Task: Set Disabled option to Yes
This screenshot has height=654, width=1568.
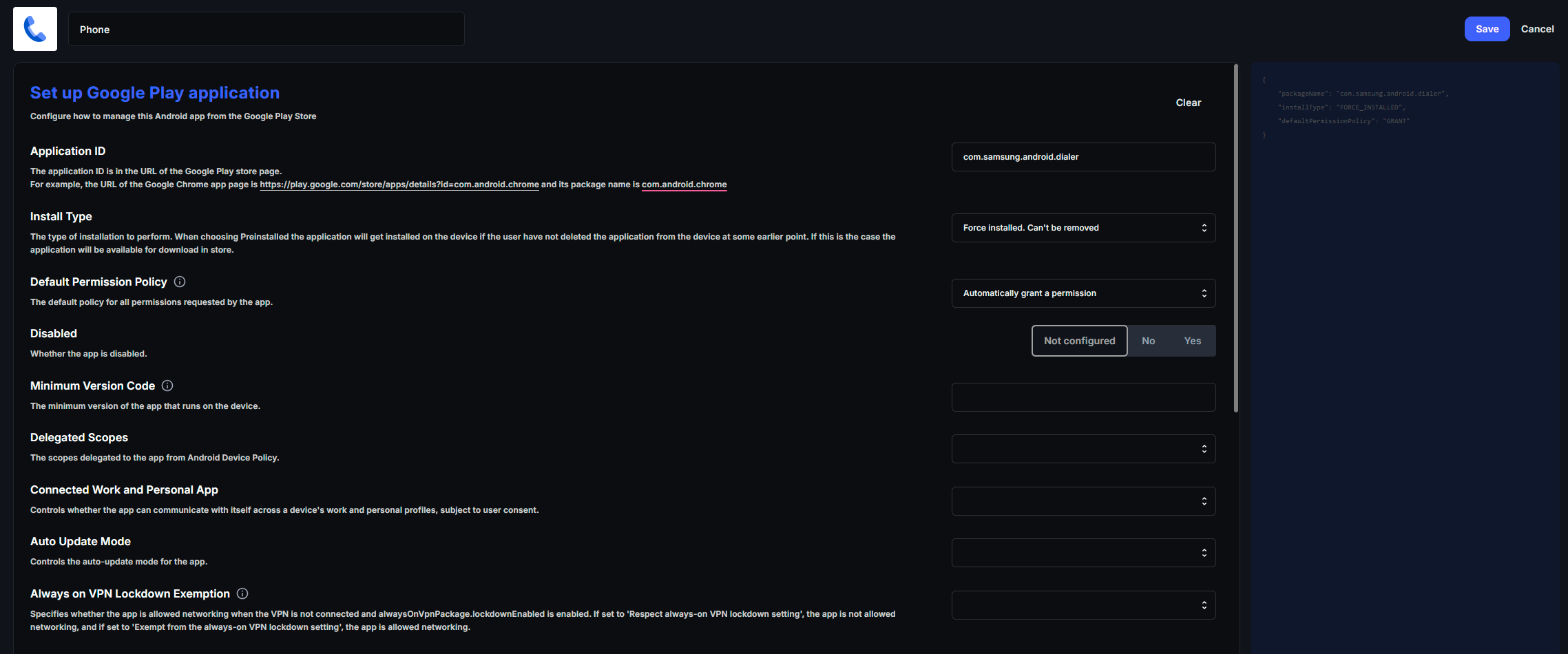Action: click(x=1193, y=341)
